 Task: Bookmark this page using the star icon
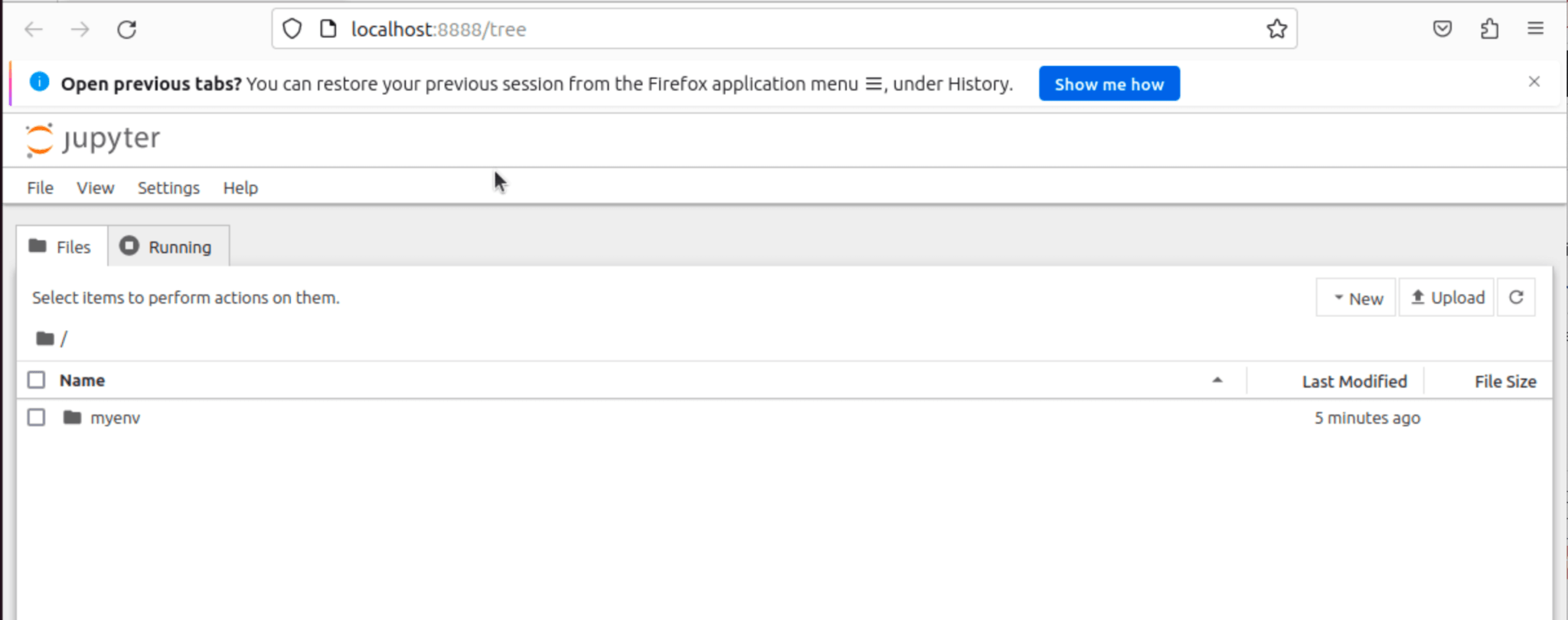(1276, 28)
